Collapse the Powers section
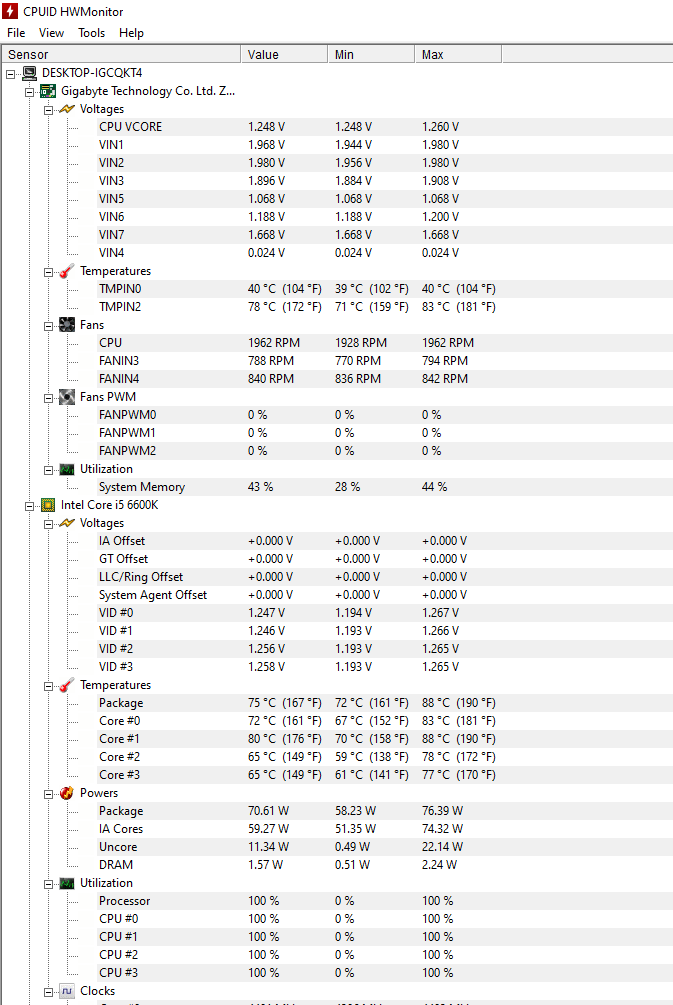 tap(49, 793)
